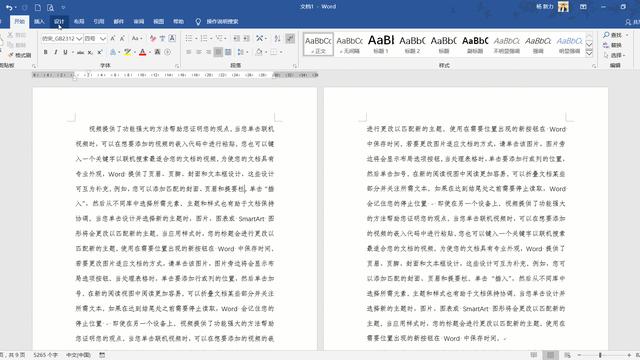
Task: Click the strikethrough text icon
Action: pos(80,52)
